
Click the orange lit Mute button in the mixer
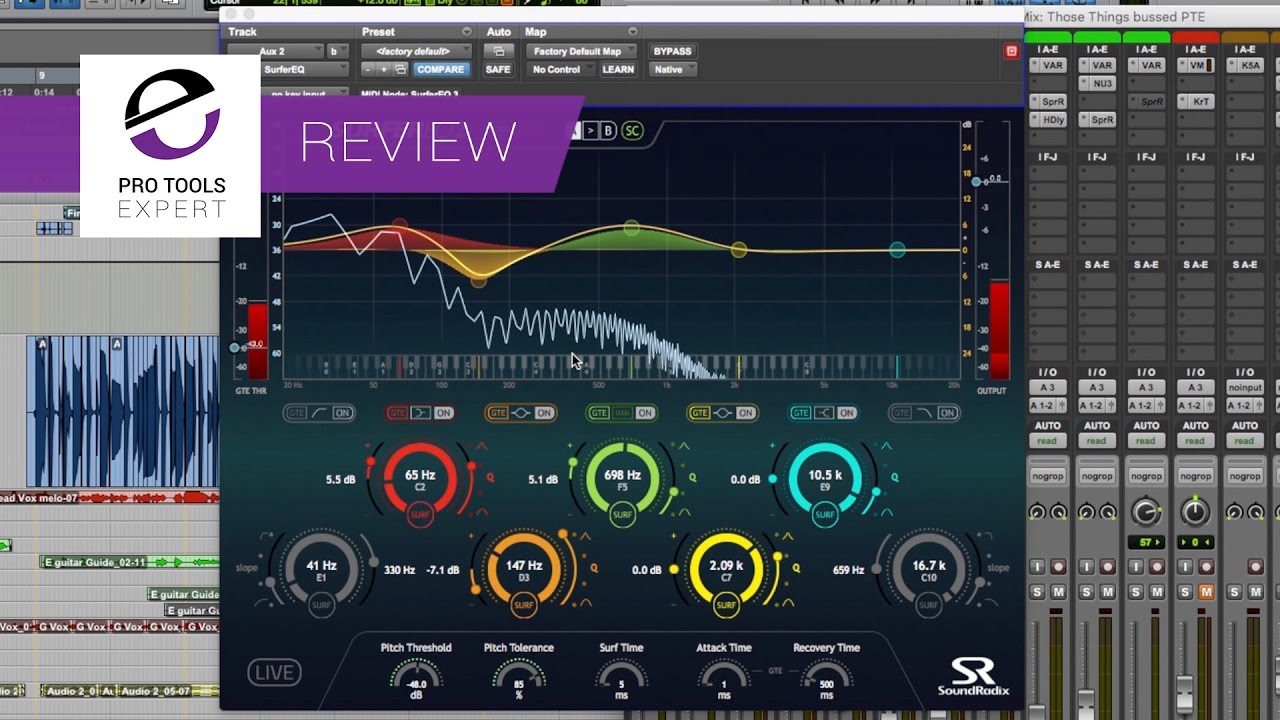1206,592
